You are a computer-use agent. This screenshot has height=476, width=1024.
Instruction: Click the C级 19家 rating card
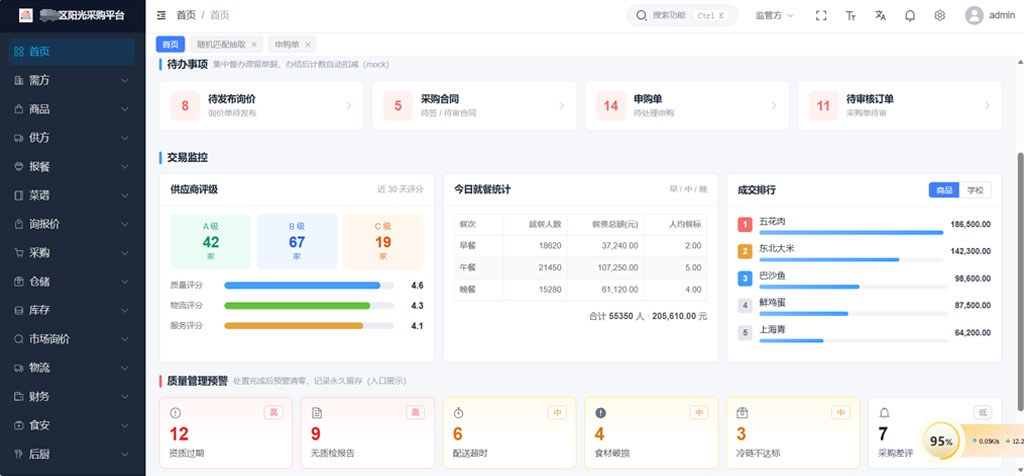pyautogui.click(x=383, y=242)
